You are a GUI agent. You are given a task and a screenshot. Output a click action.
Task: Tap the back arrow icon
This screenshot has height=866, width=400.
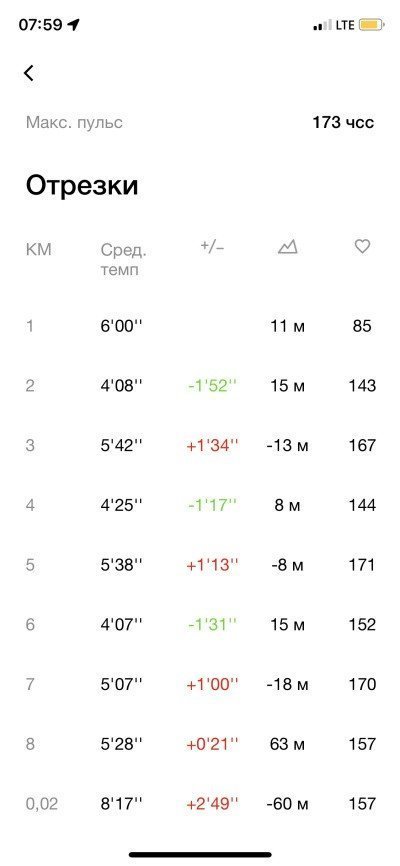[29, 73]
